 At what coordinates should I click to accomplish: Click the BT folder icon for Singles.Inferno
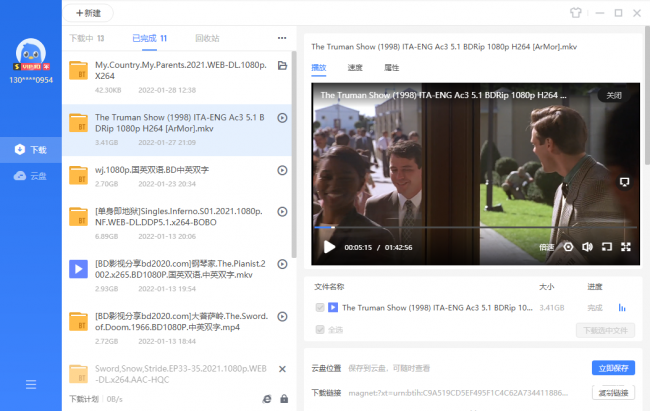click(78, 216)
